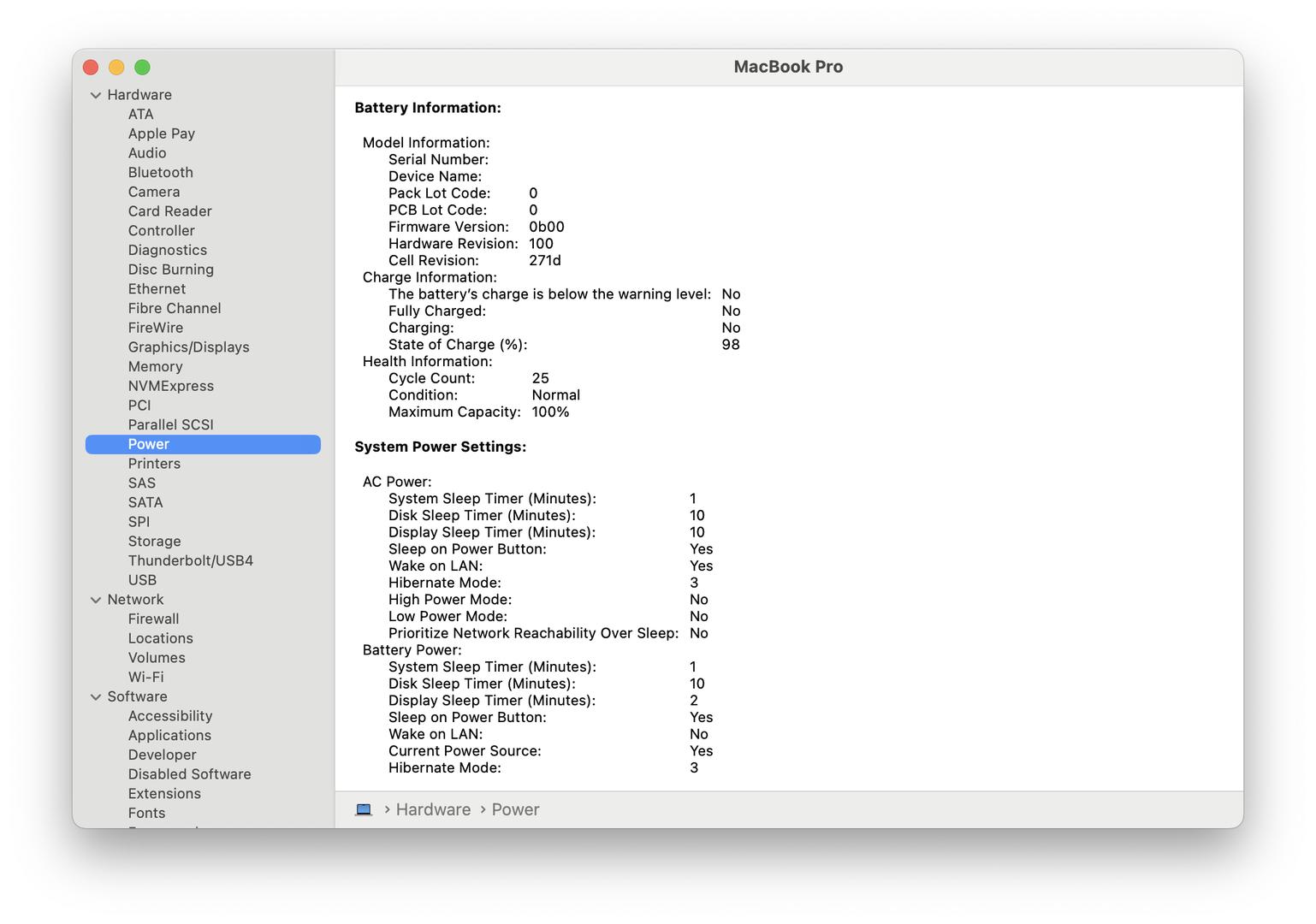Select Audio in the sidebar

(x=147, y=153)
